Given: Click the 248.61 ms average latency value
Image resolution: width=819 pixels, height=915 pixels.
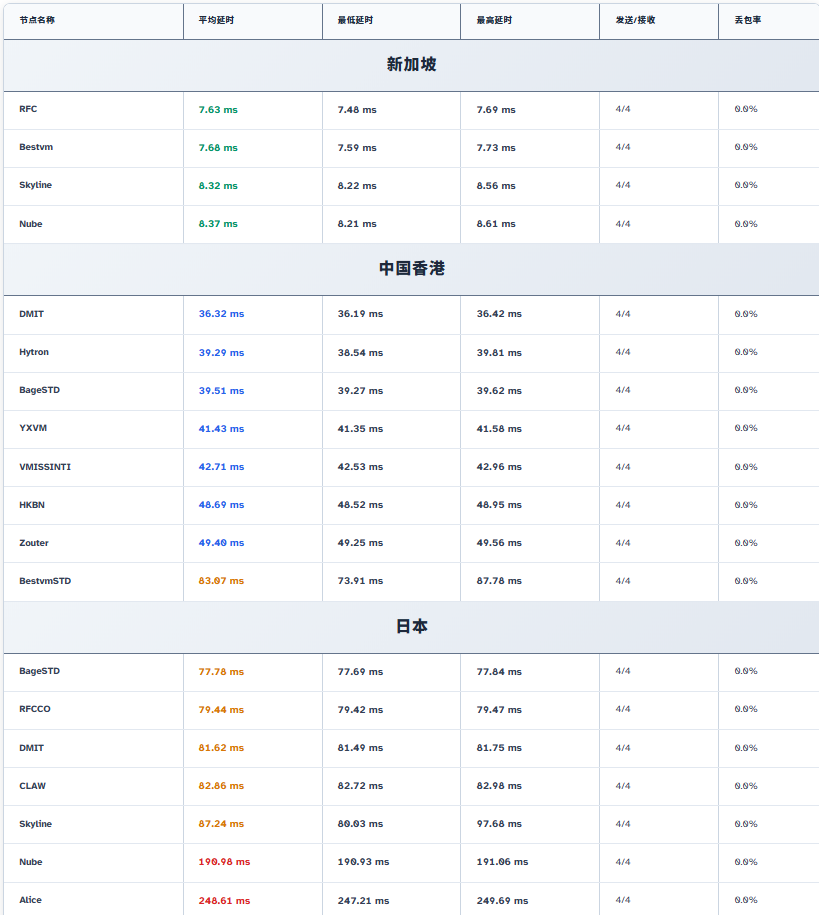Looking at the screenshot, I should click(224, 901).
